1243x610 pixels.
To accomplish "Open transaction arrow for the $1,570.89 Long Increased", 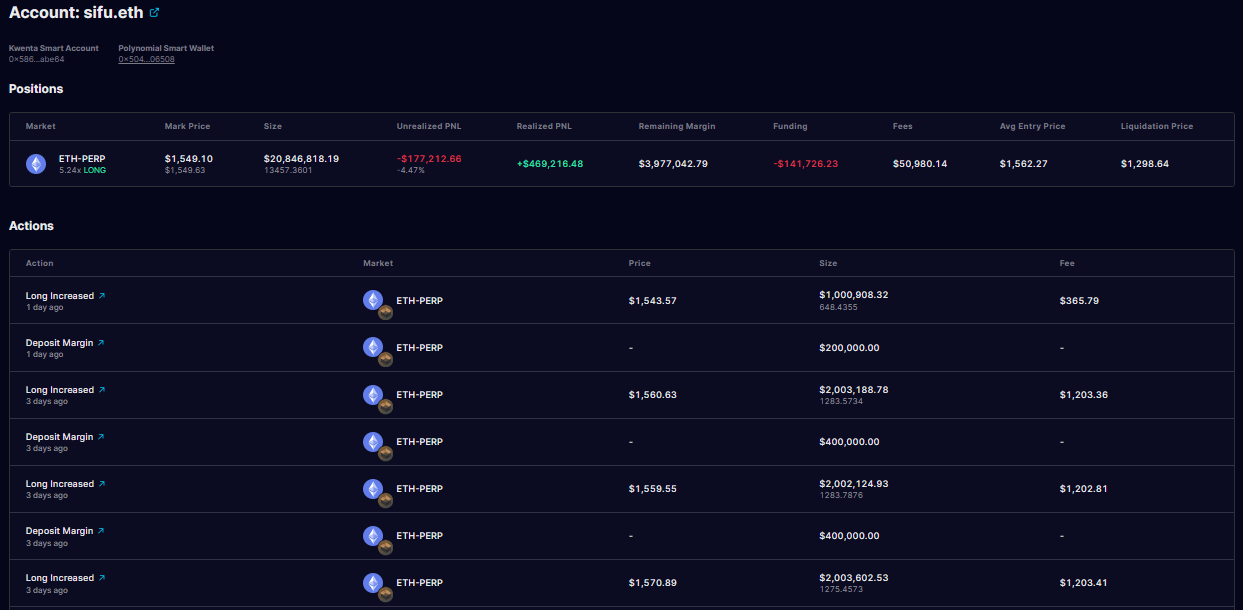I will click(102, 578).
